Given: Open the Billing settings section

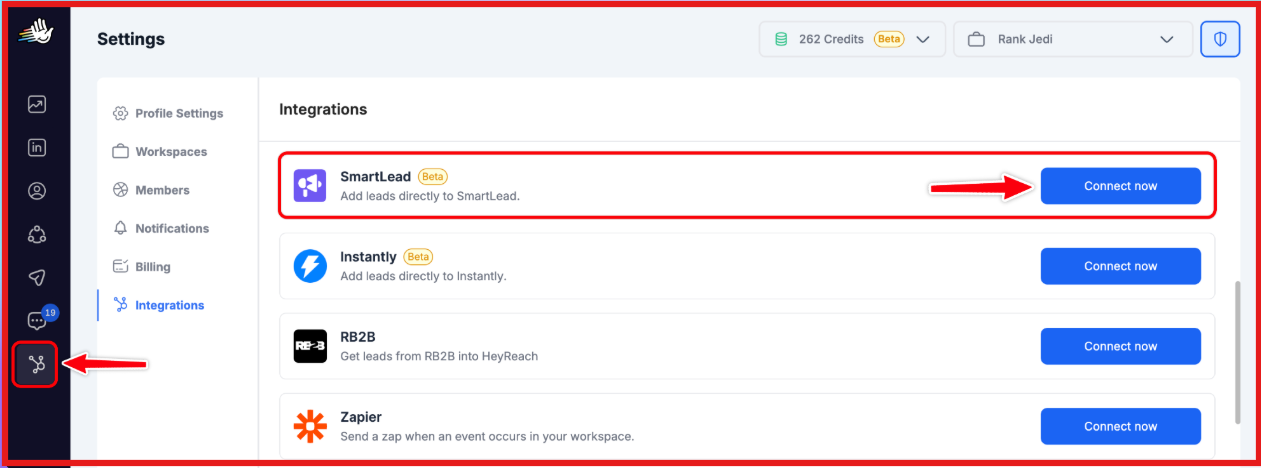Looking at the screenshot, I should click(x=142, y=267).
